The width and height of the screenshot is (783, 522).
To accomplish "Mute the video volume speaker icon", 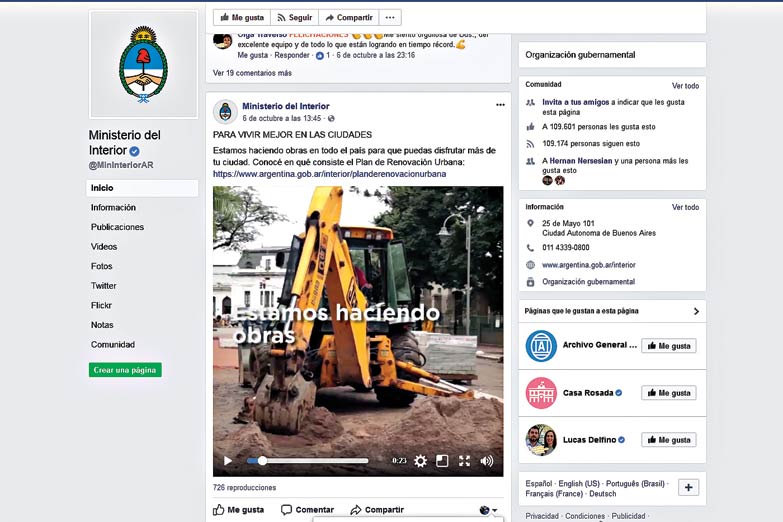I will coord(486,461).
